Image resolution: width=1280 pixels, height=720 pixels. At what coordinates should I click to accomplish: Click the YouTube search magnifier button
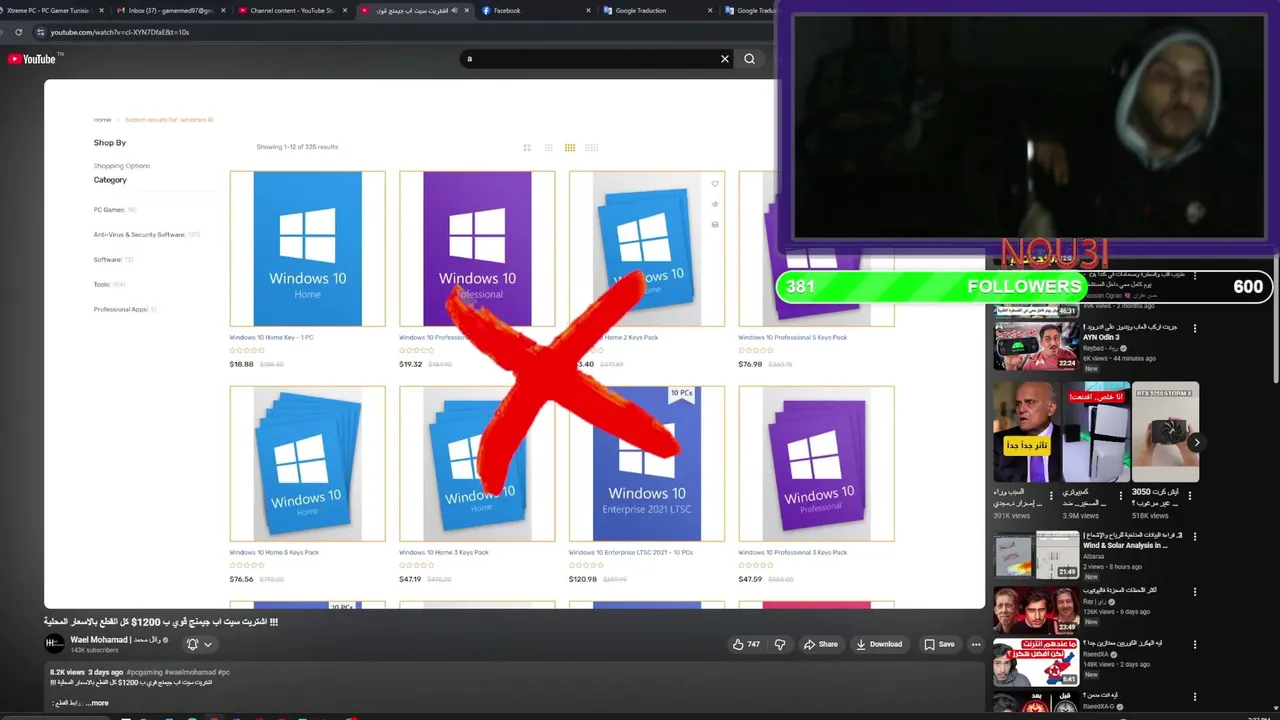(x=749, y=59)
